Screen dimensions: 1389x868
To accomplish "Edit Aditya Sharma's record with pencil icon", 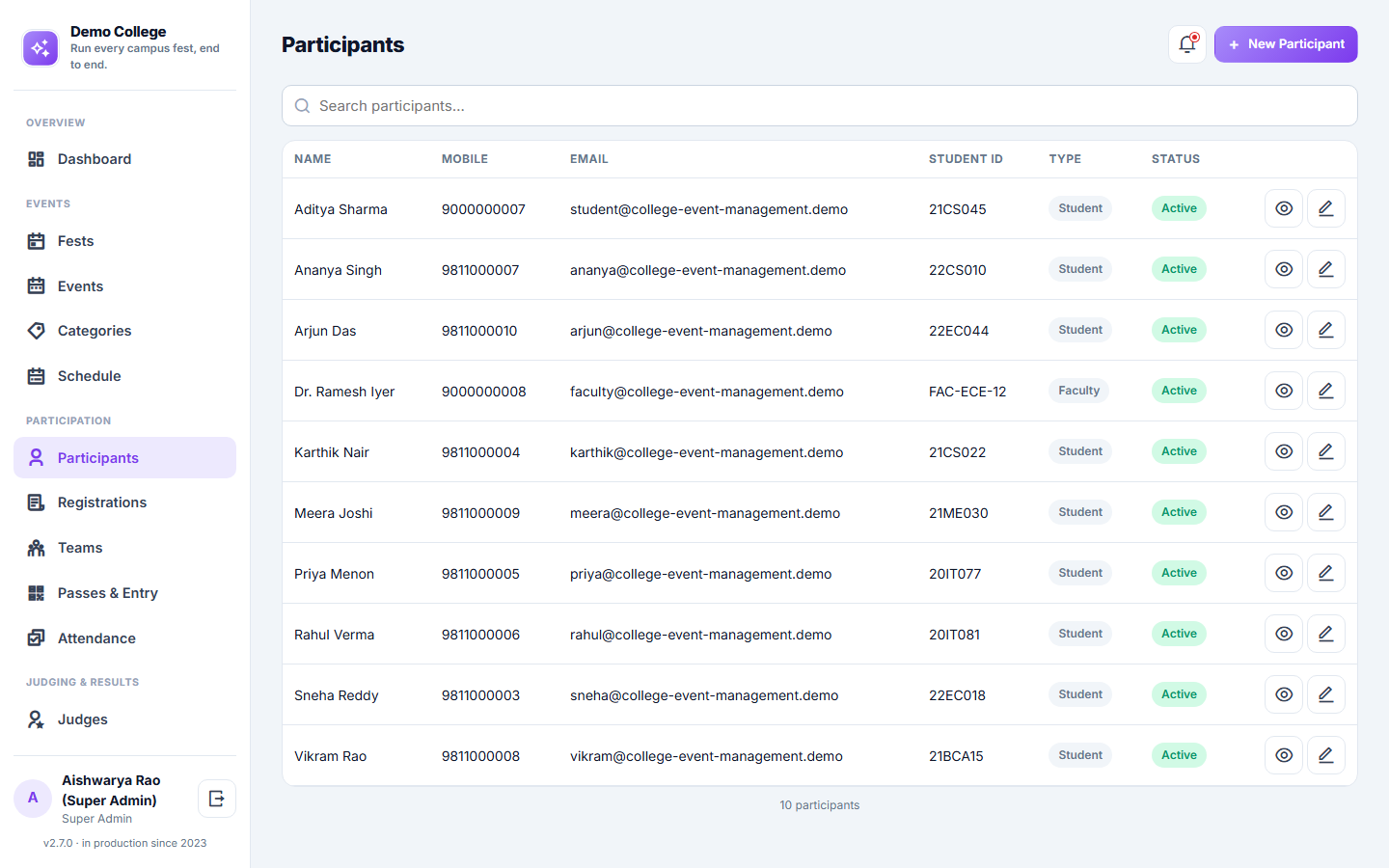I will point(1326,208).
